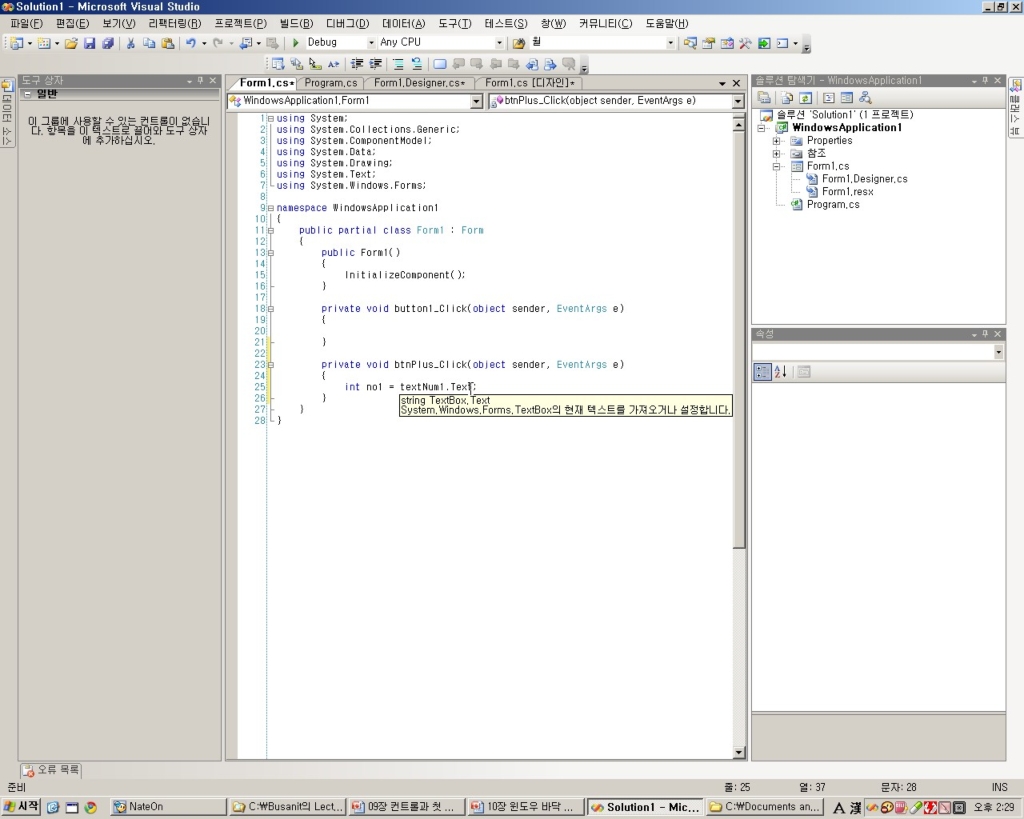This screenshot has height=819, width=1024.
Task: Click View Designer icon in Solution Explorer
Action: tap(847, 98)
